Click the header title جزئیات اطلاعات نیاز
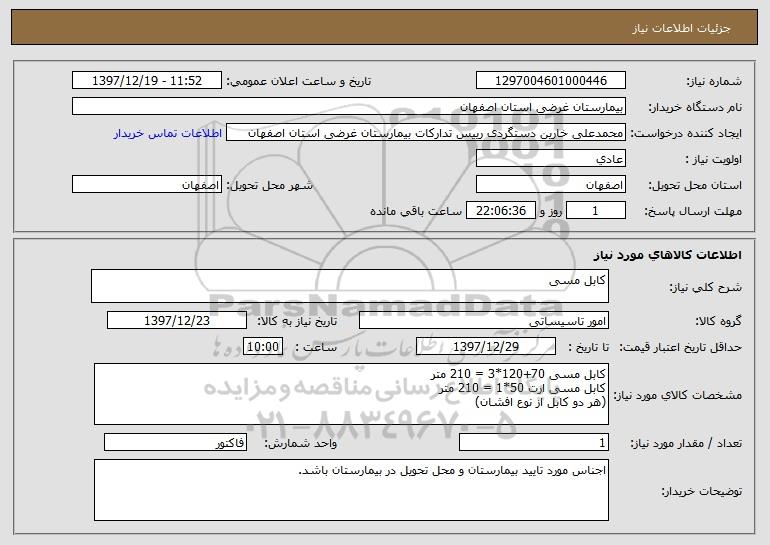 click(x=681, y=28)
